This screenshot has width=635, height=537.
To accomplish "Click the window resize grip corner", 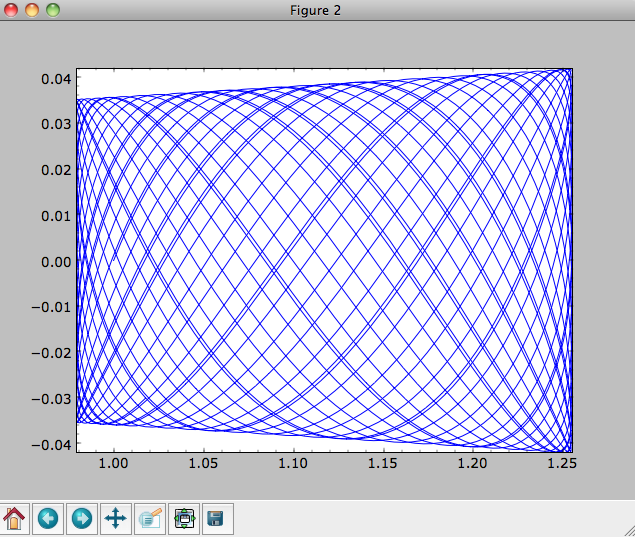I will point(629,531).
